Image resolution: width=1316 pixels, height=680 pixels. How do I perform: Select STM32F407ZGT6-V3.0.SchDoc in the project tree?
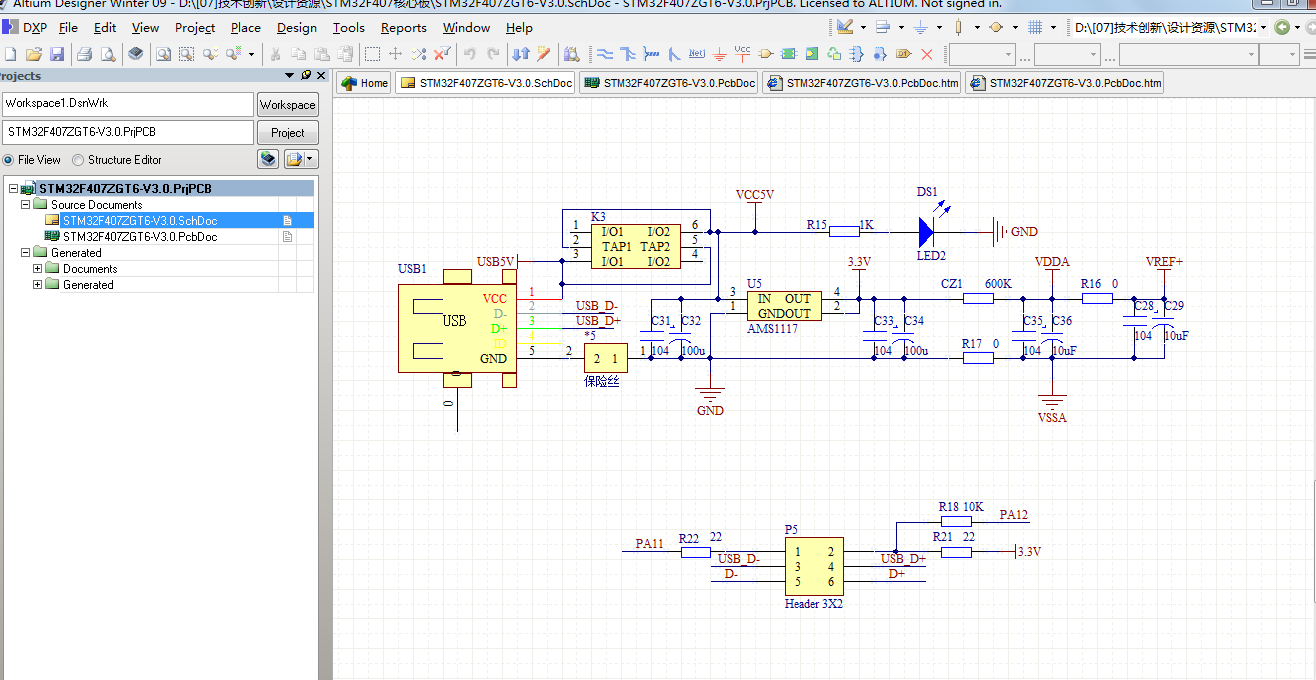140,221
